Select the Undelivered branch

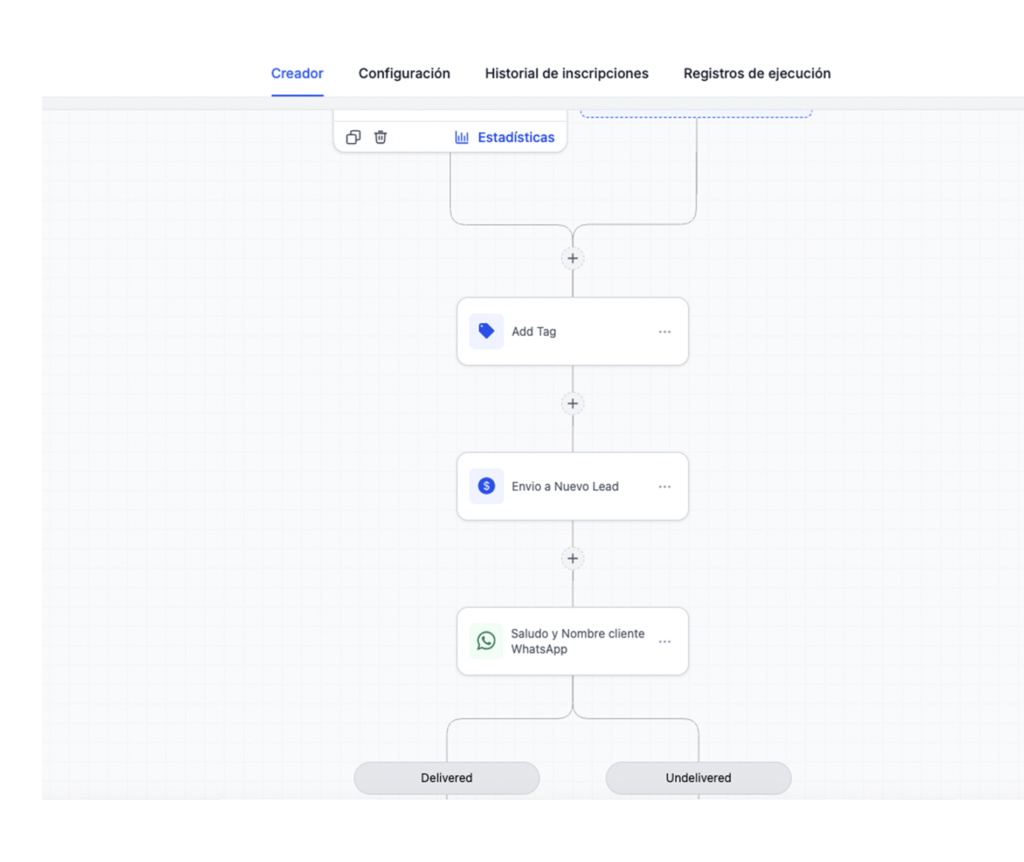pyautogui.click(x=698, y=778)
